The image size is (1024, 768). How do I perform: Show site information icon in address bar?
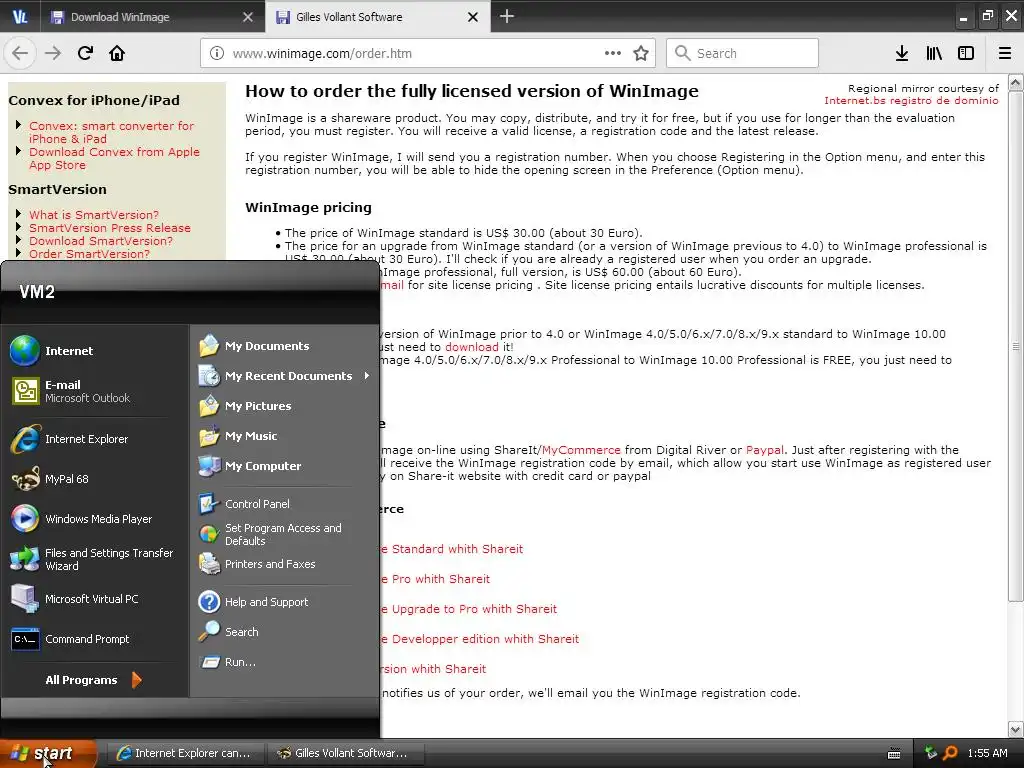(x=217, y=53)
